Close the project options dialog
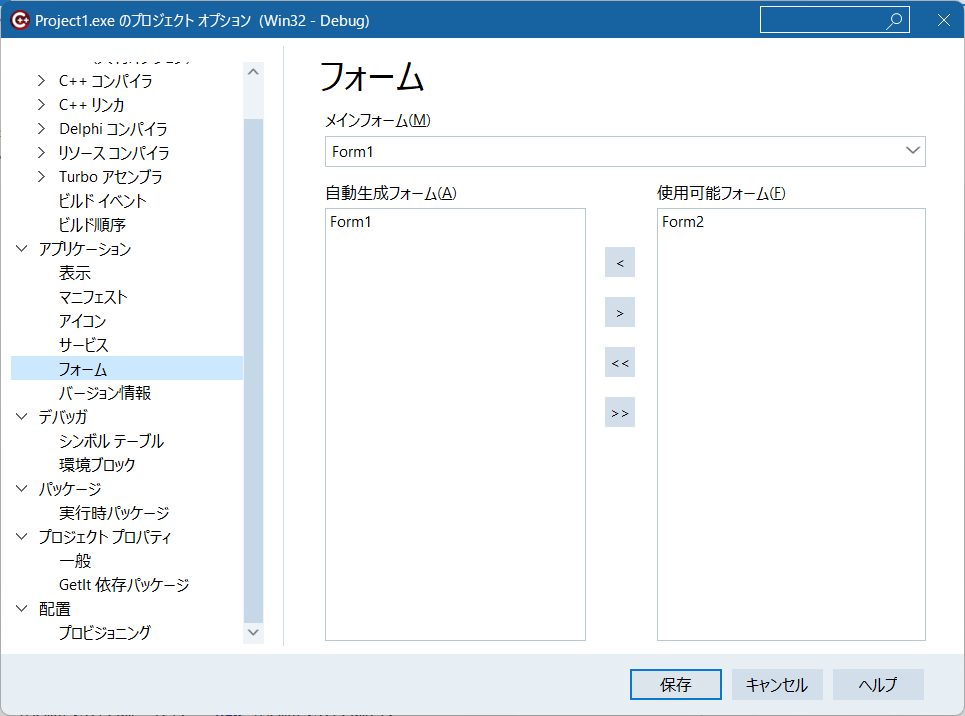 (x=943, y=20)
